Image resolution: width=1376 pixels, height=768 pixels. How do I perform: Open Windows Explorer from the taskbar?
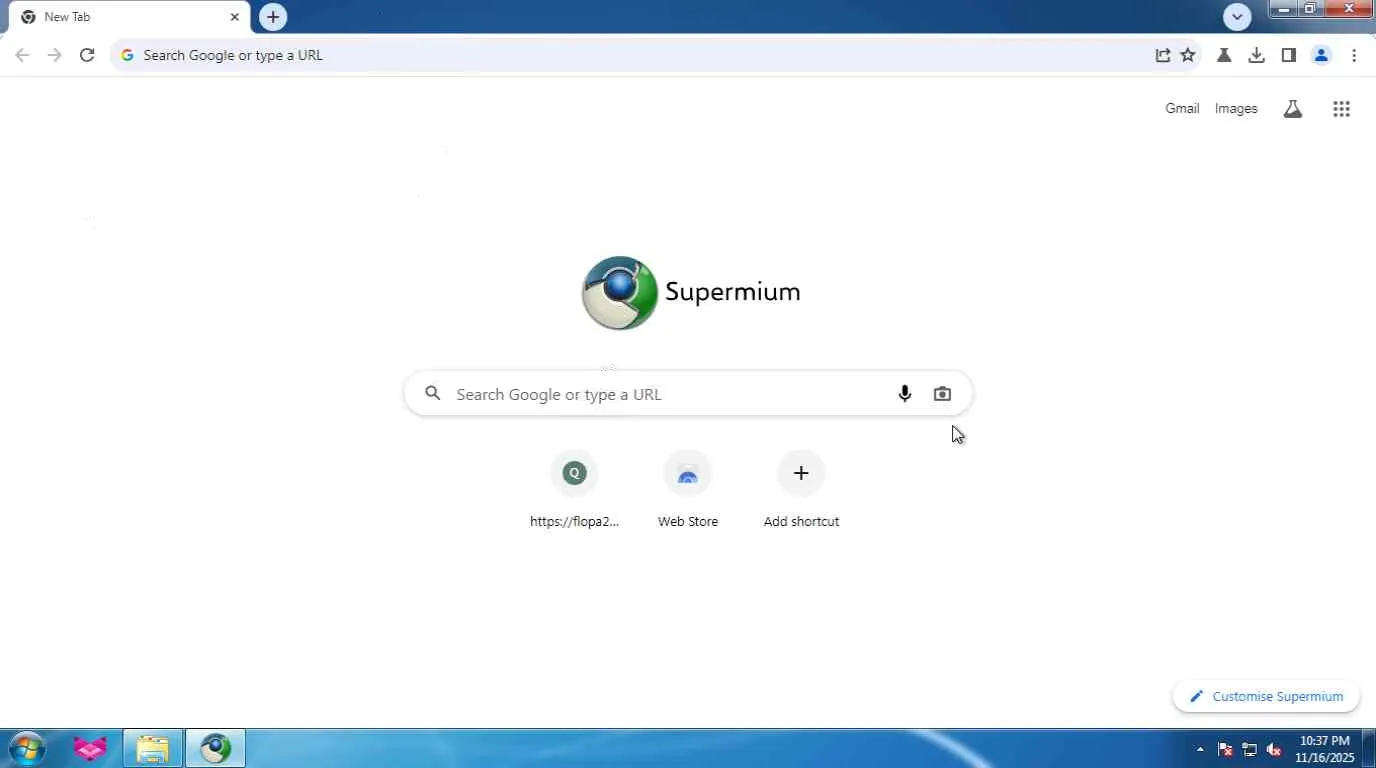coord(152,748)
